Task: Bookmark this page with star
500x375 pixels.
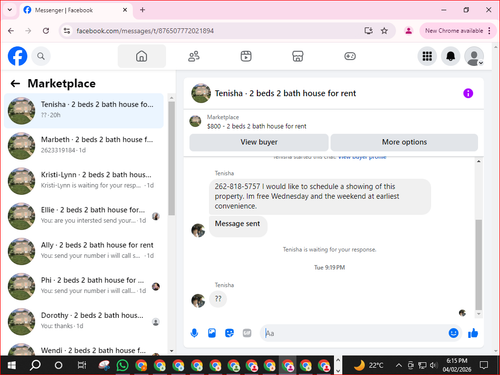Action: point(384,31)
